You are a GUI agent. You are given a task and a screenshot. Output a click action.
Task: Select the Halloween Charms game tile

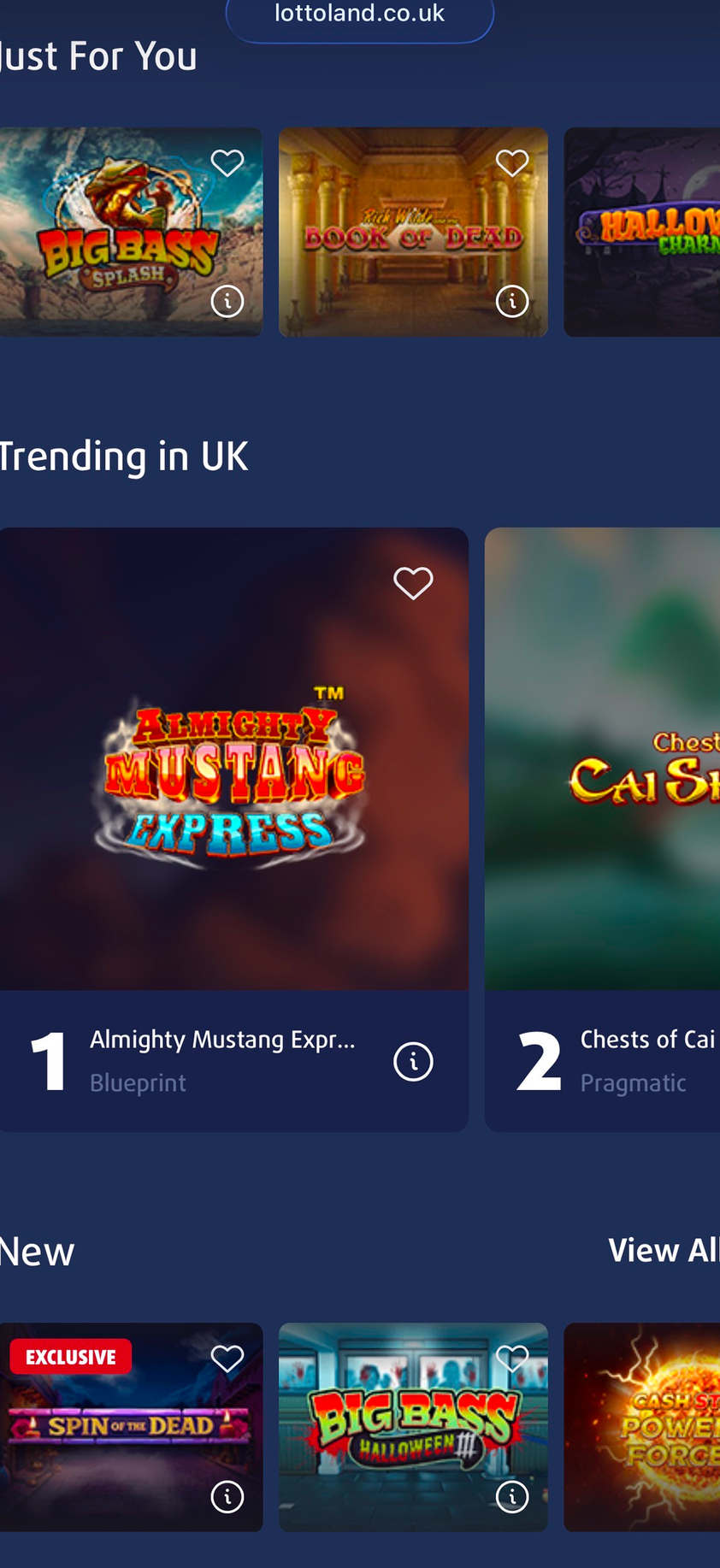coord(642,233)
